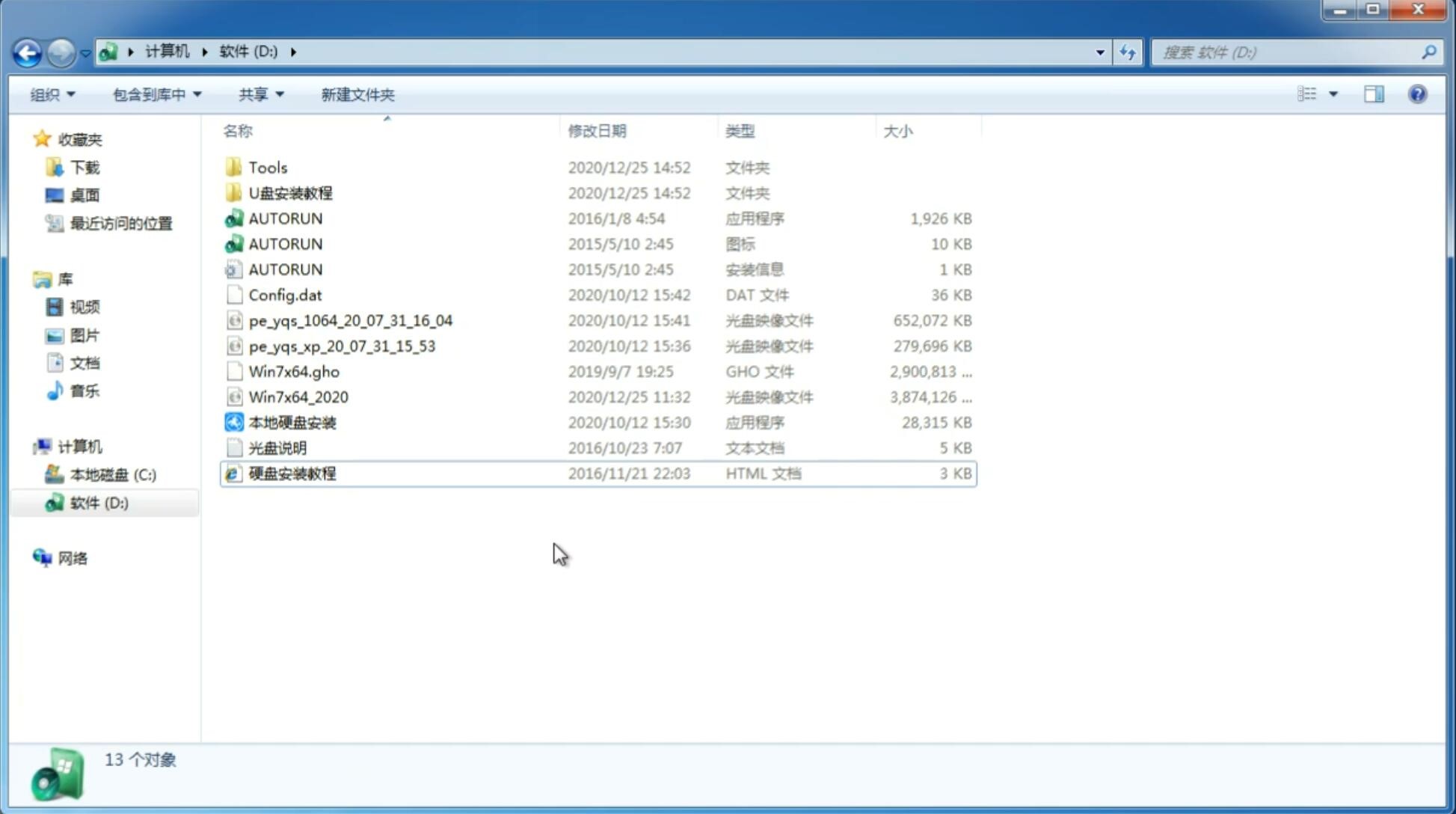The height and width of the screenshot is (814, 1456).
Task: Click 软件 (D:) drive label
Action: click(98, 503)
